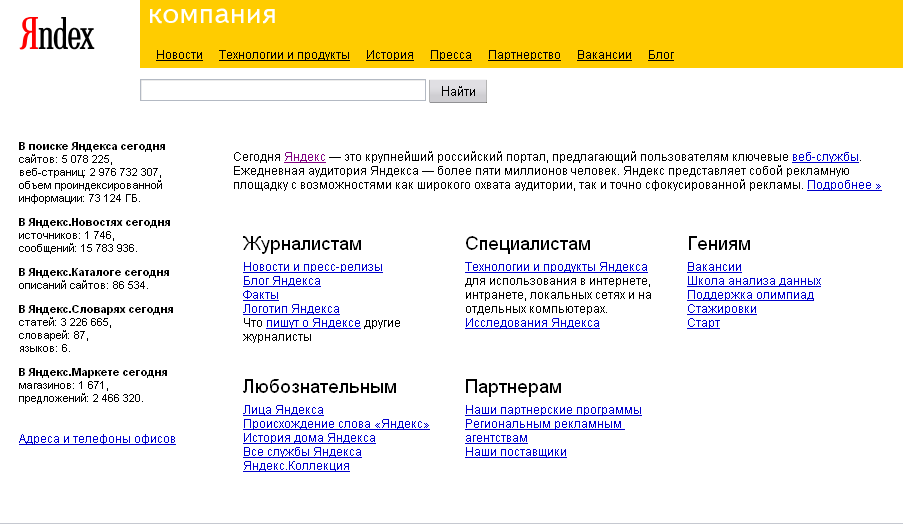Click the 'веб-страниц: 2 976 732 307' statistic
The width and height of the screenshot is (903, 524).
point(89,172)
